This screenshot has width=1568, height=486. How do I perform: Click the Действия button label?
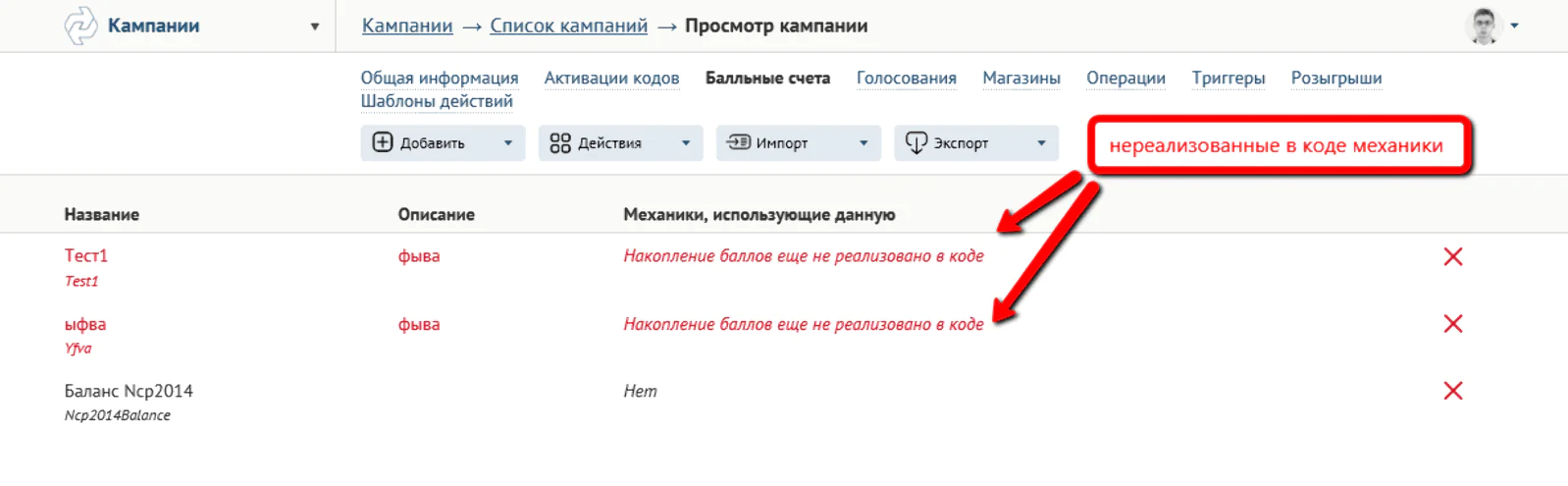pyautogui.click(x=609, y=143)
